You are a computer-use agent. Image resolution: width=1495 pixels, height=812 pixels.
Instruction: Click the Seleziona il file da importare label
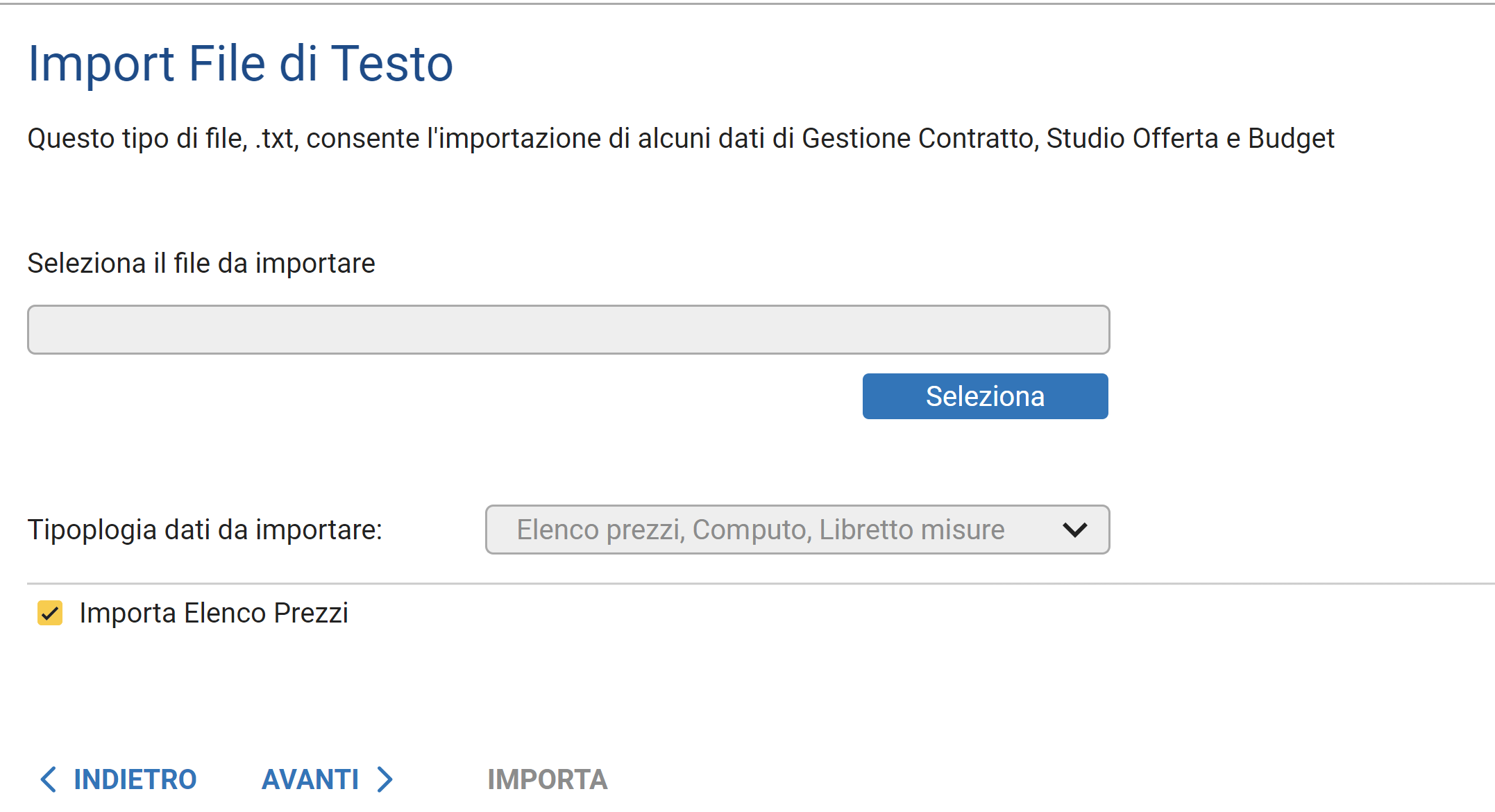pyautogui.click(x=201, y=264)
